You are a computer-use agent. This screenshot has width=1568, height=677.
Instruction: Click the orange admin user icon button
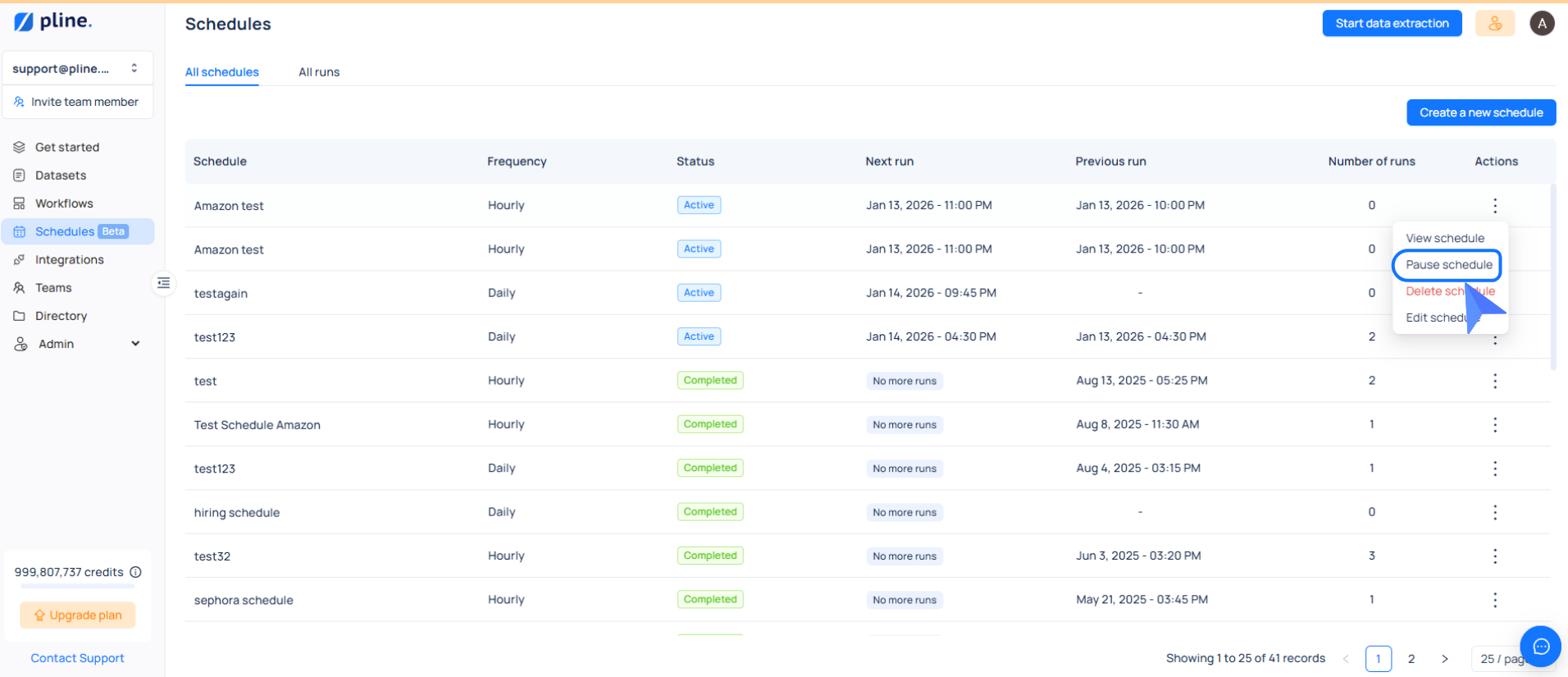[x=1495, y=24]
